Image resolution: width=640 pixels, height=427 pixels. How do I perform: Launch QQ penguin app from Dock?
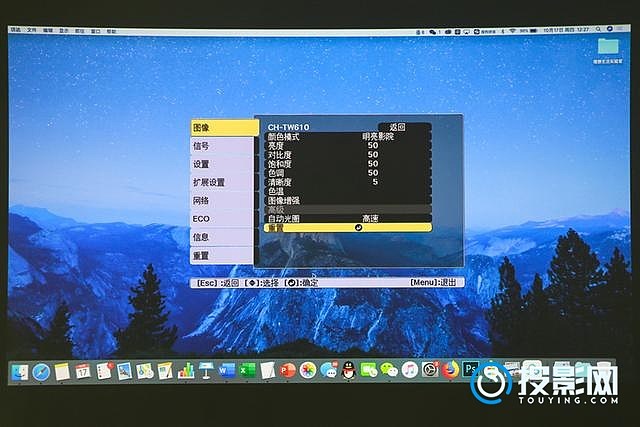(349, 370)
